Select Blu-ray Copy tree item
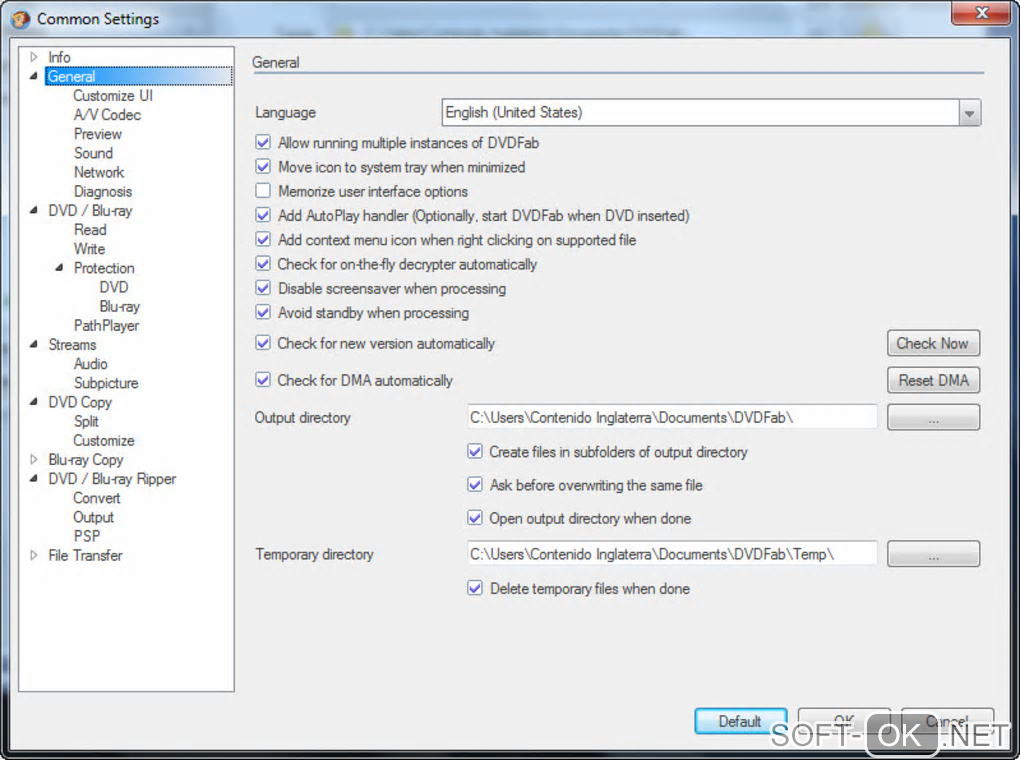 pos(86,459)
